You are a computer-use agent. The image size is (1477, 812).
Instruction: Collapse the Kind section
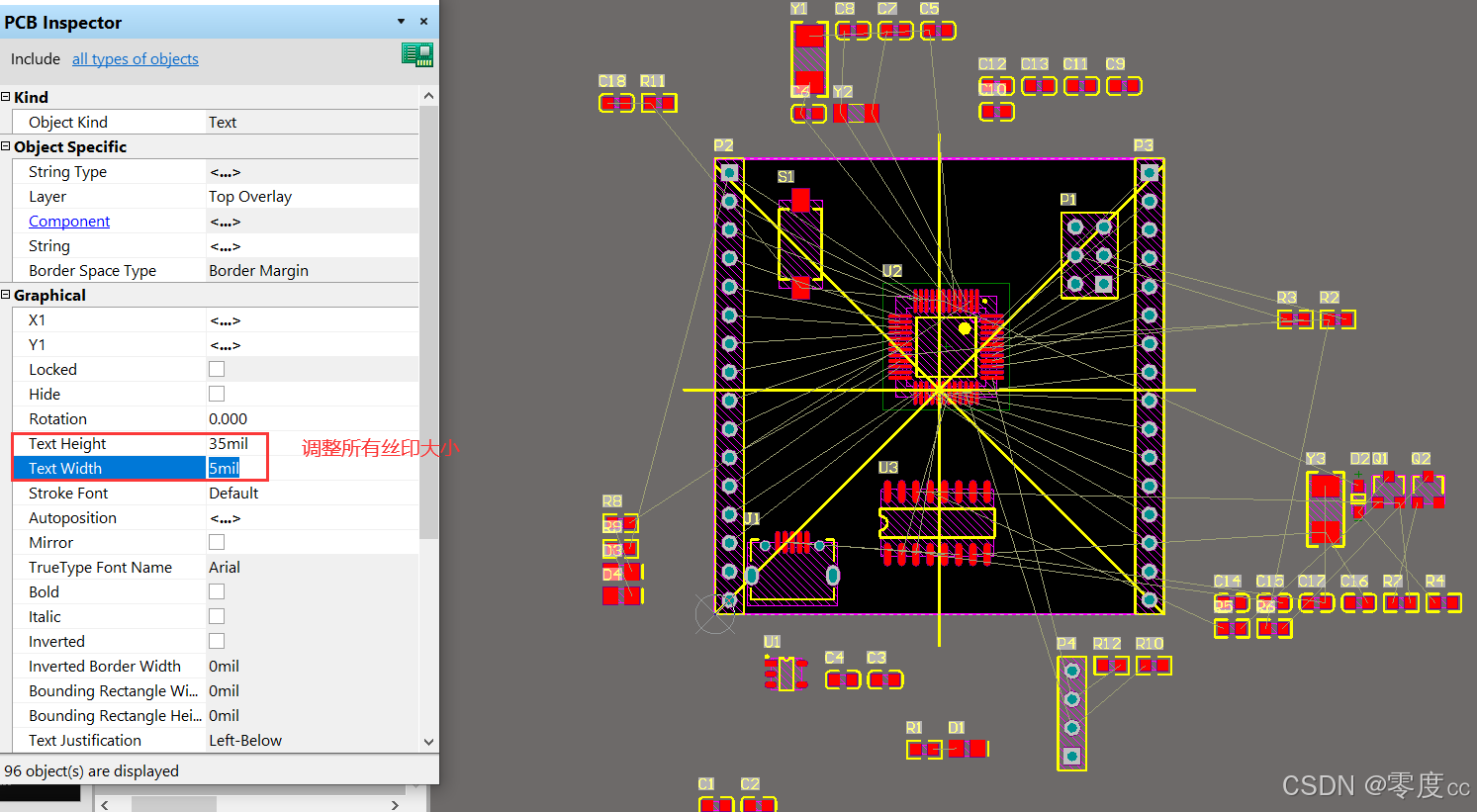(x=6, y=97)
